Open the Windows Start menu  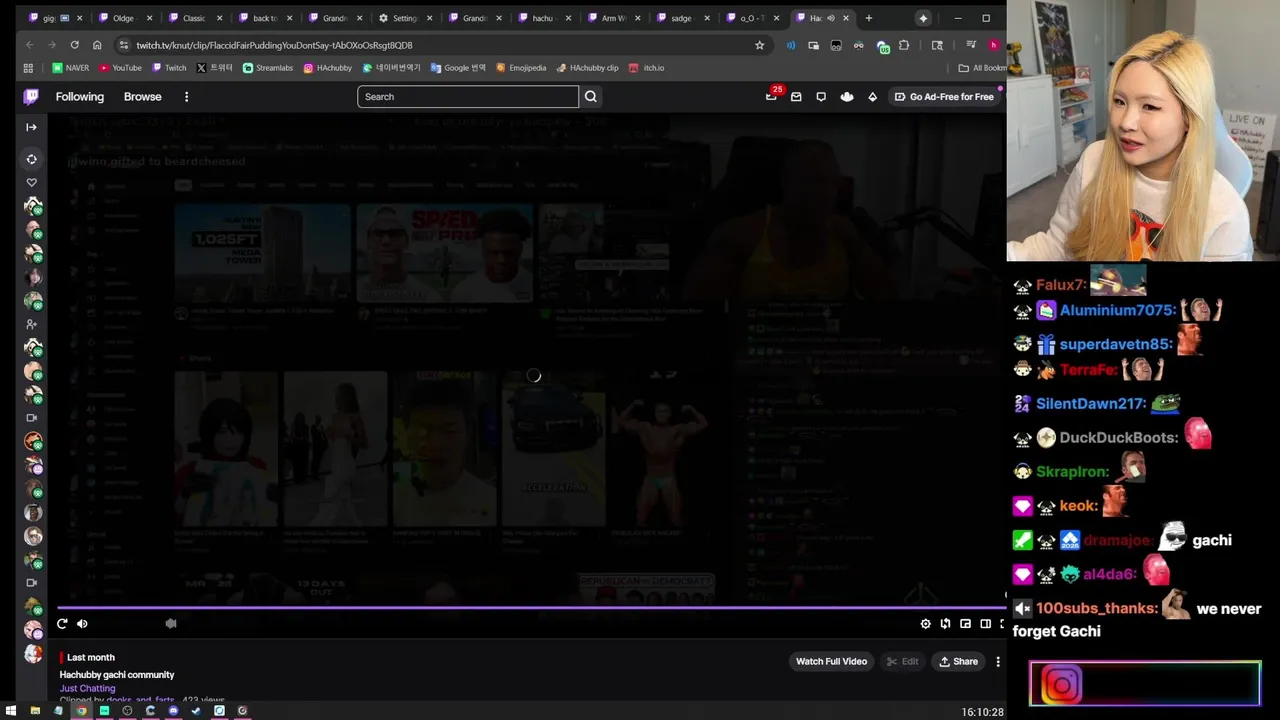point(9,711)
